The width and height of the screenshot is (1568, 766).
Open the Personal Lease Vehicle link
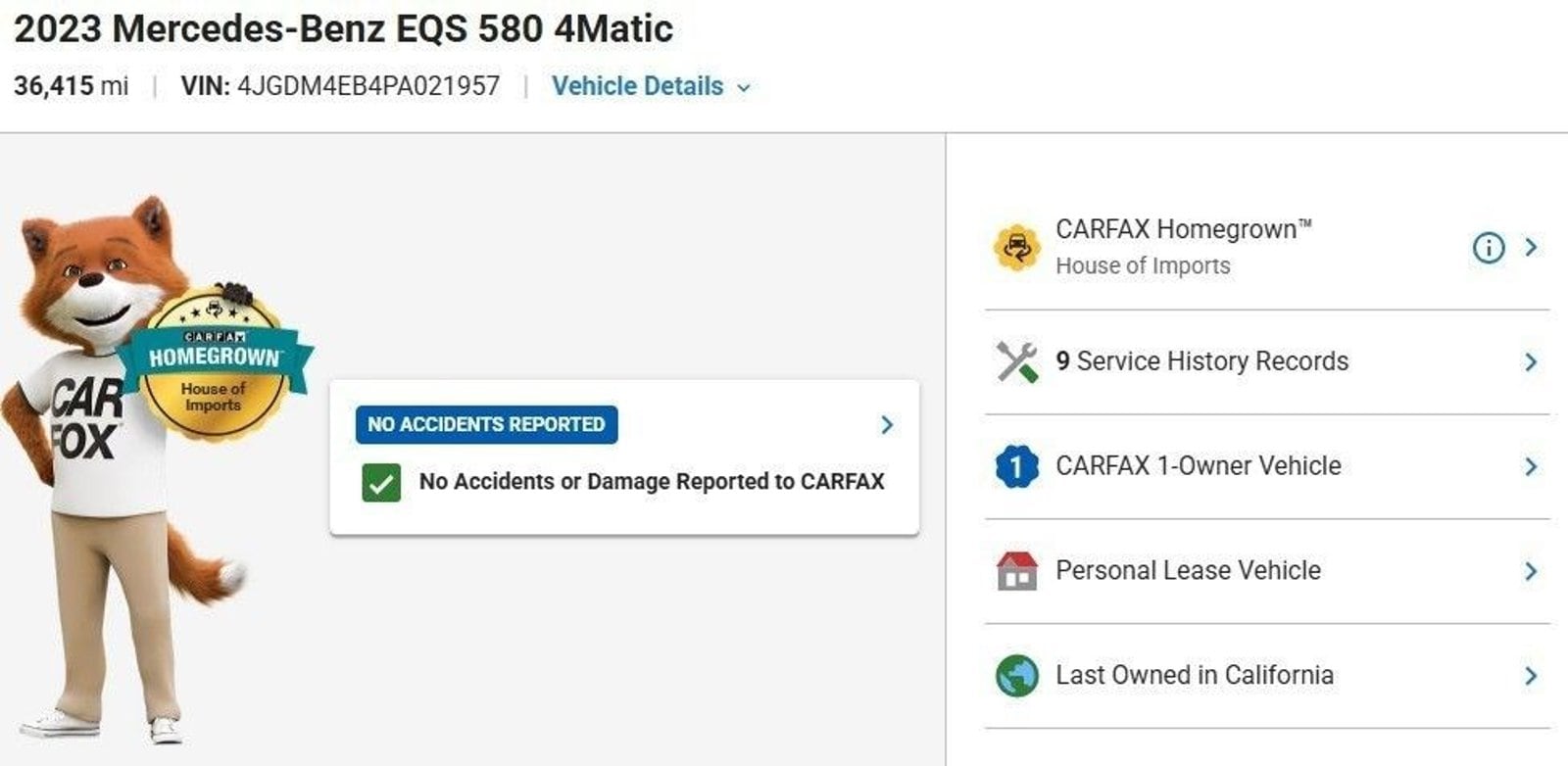tap(1188, 570)
